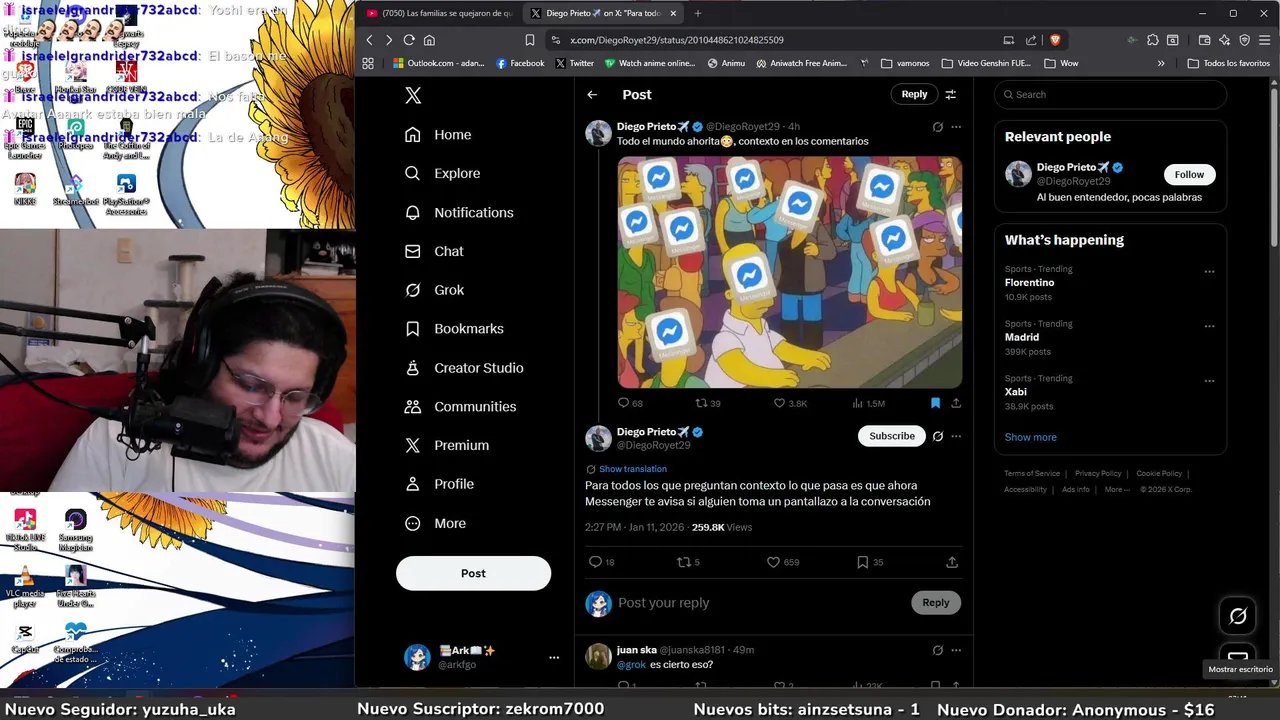Click the Reply button in Post header

tap(914, 94)
